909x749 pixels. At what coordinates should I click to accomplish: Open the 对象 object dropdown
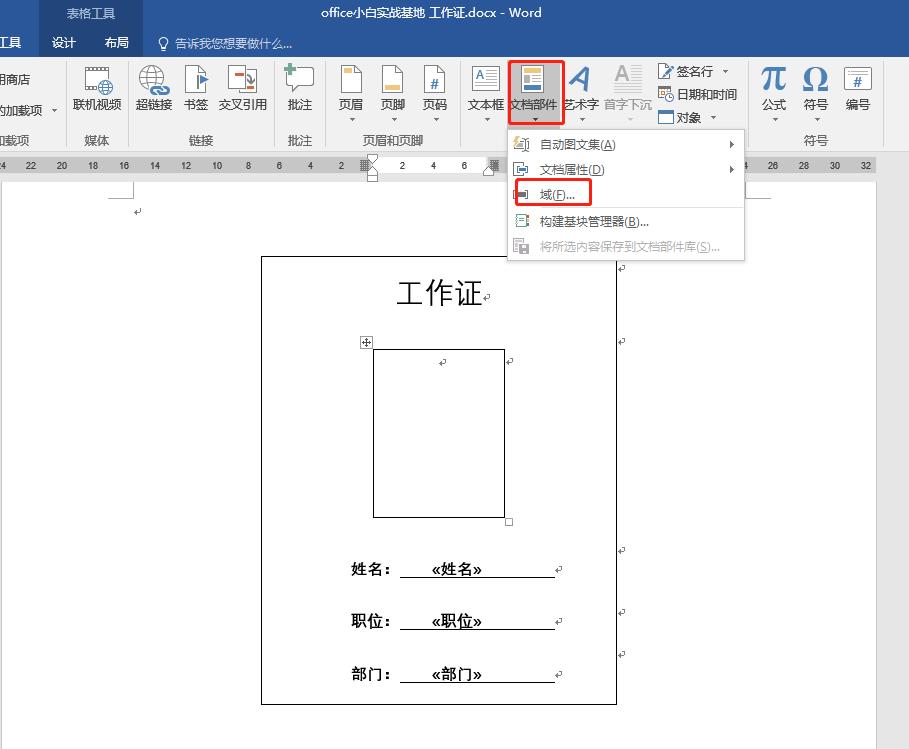coord(686,116)
